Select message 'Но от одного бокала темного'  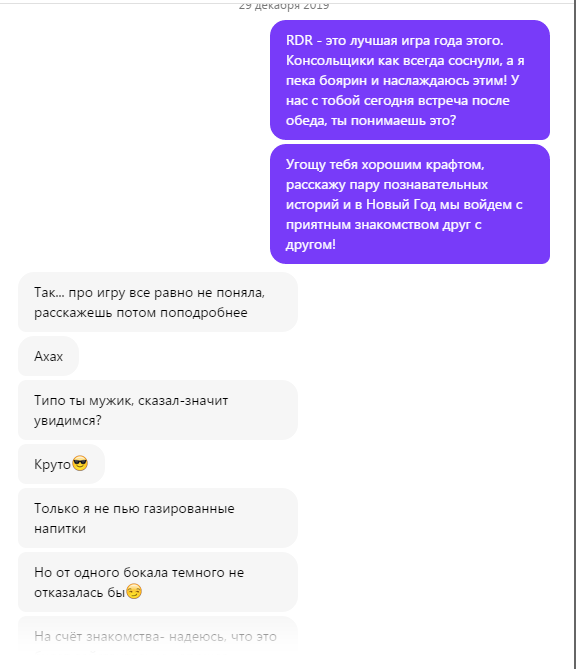[x=157, y=582]
